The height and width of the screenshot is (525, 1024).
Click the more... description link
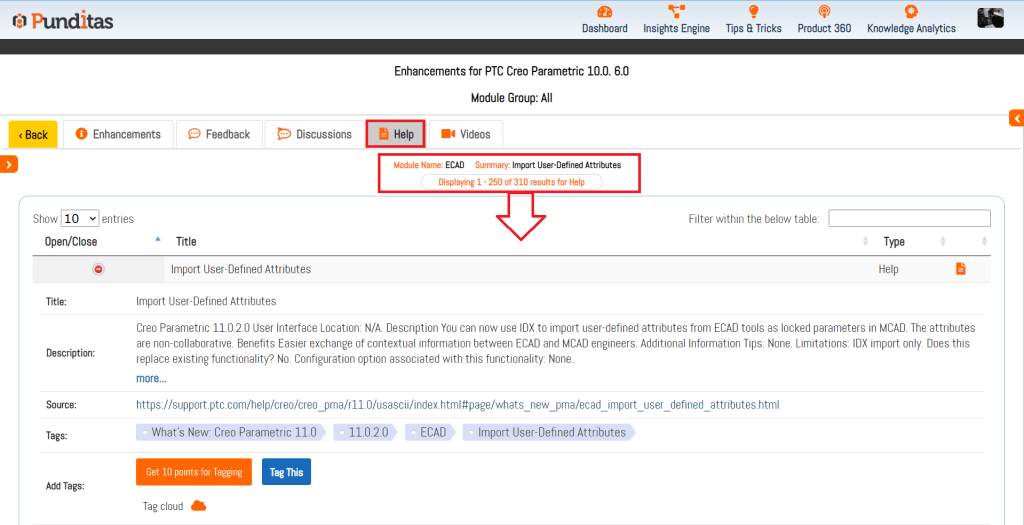151,378
